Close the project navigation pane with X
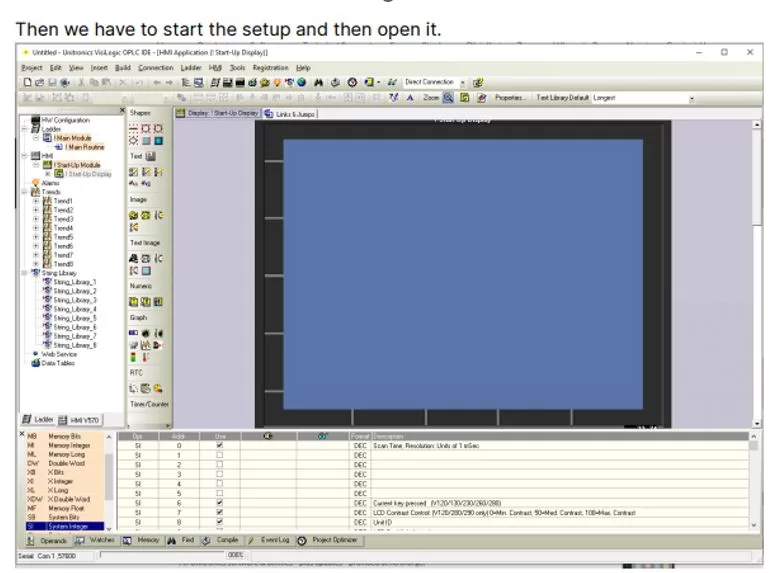This screenshot has width=776, height=573. 122,112
